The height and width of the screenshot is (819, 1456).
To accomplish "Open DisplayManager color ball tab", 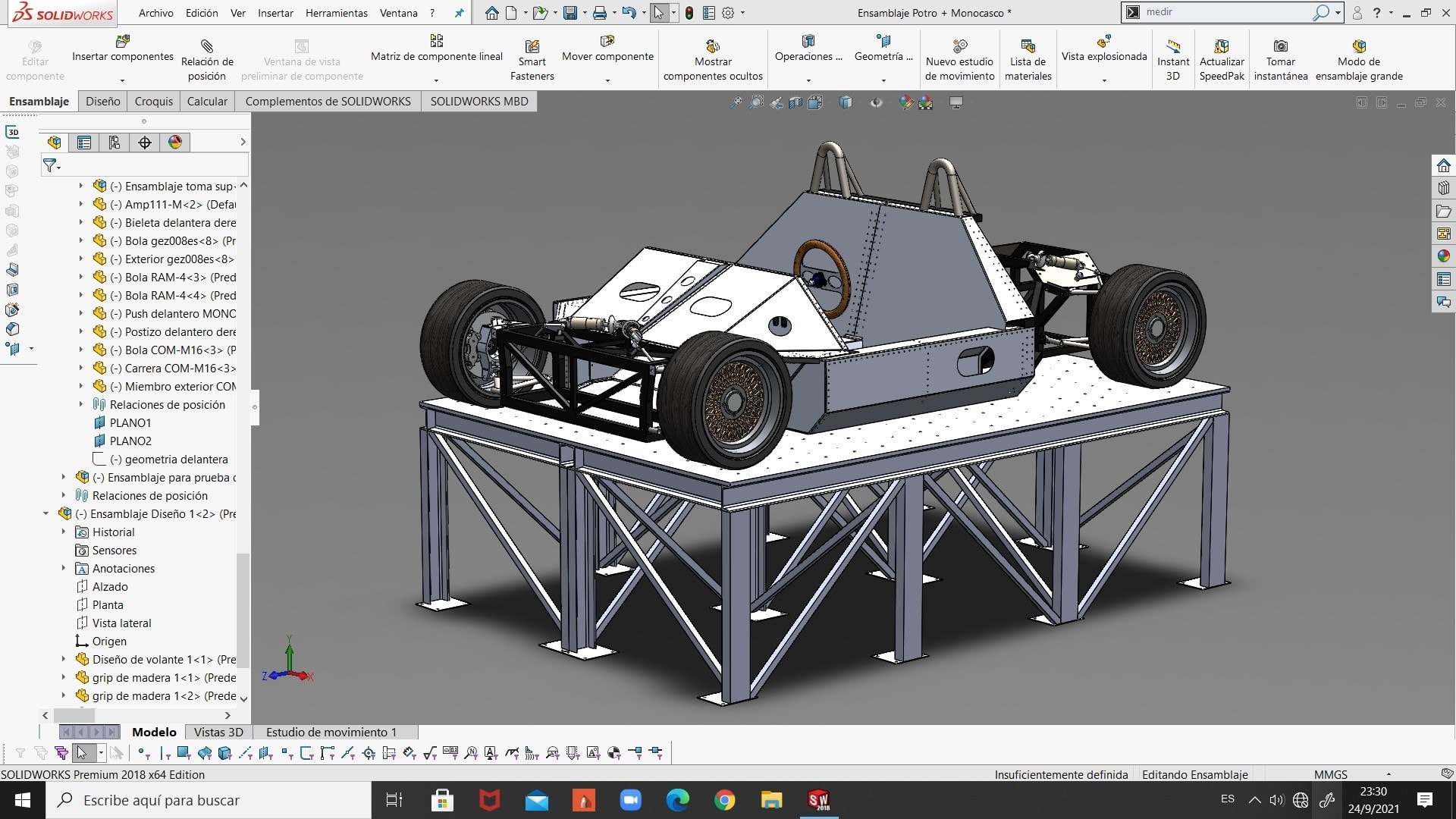I will 175,142.
